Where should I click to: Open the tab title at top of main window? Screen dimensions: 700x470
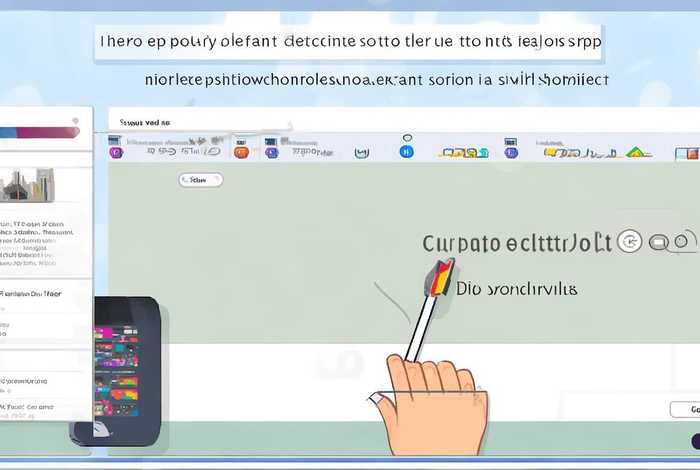tap(144, 121)
